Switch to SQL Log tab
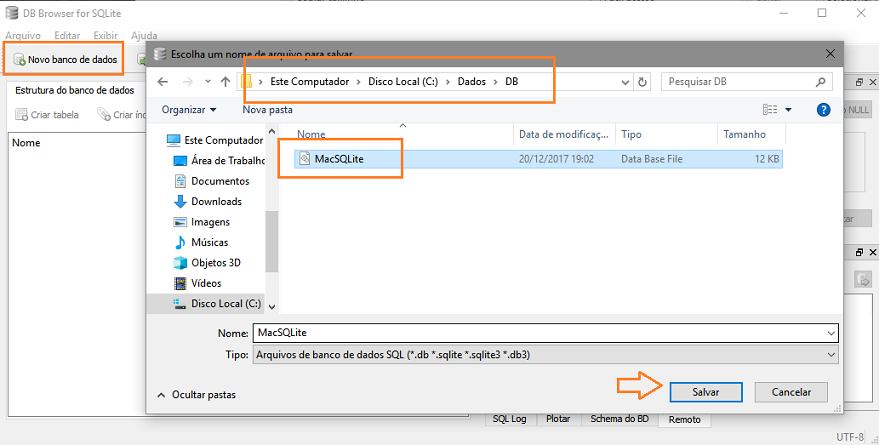Viewport: 879px width, 445px height. click(x=509, y=419)
